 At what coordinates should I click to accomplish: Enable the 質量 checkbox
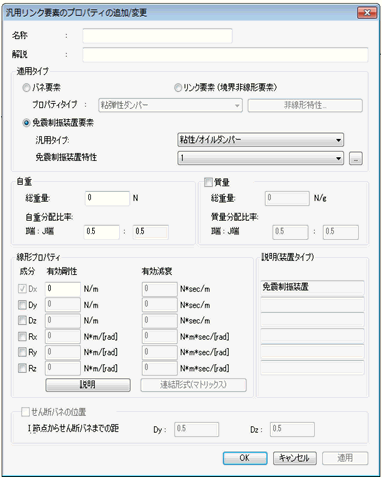pyautogui.click(x=208, y=182)
